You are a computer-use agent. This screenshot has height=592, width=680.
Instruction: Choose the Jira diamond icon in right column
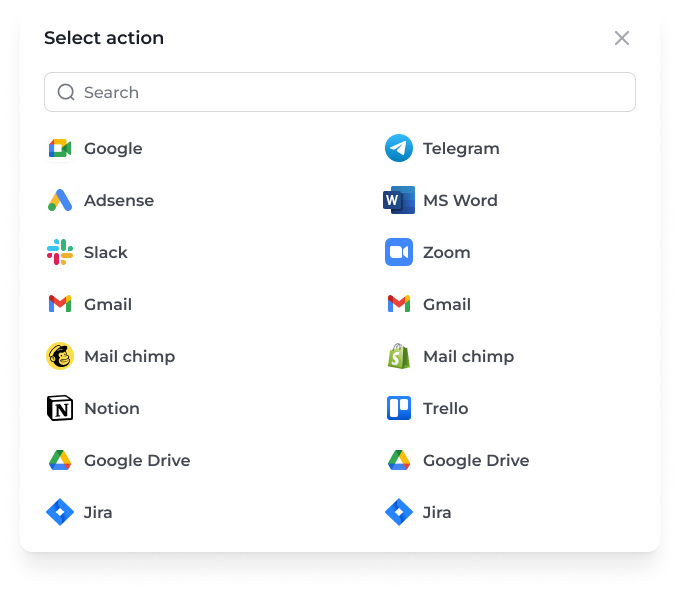click(x=399, y=512)
